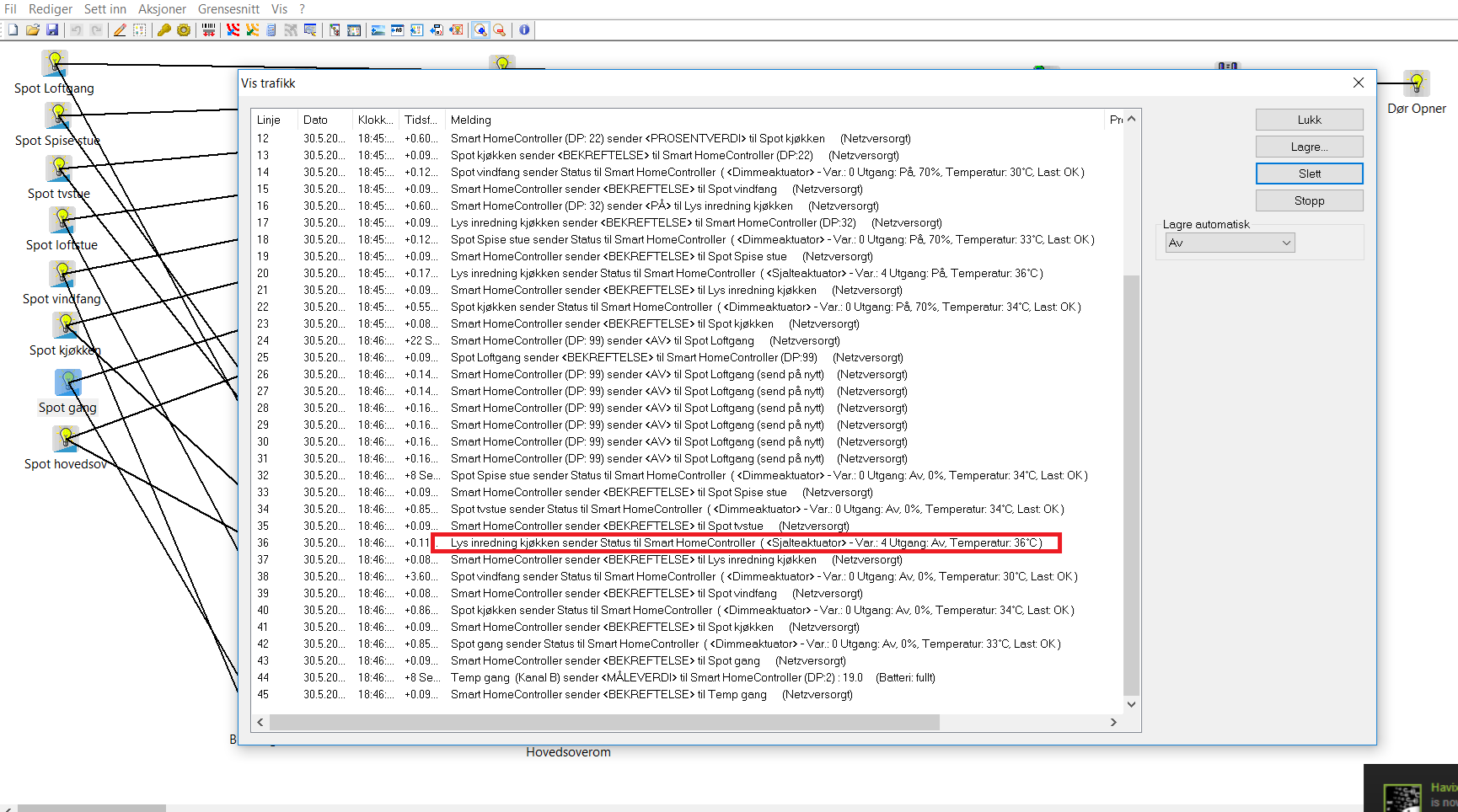1458x812 pixels.
Task: Open the Vis menu
Action: tap(279, 9)
